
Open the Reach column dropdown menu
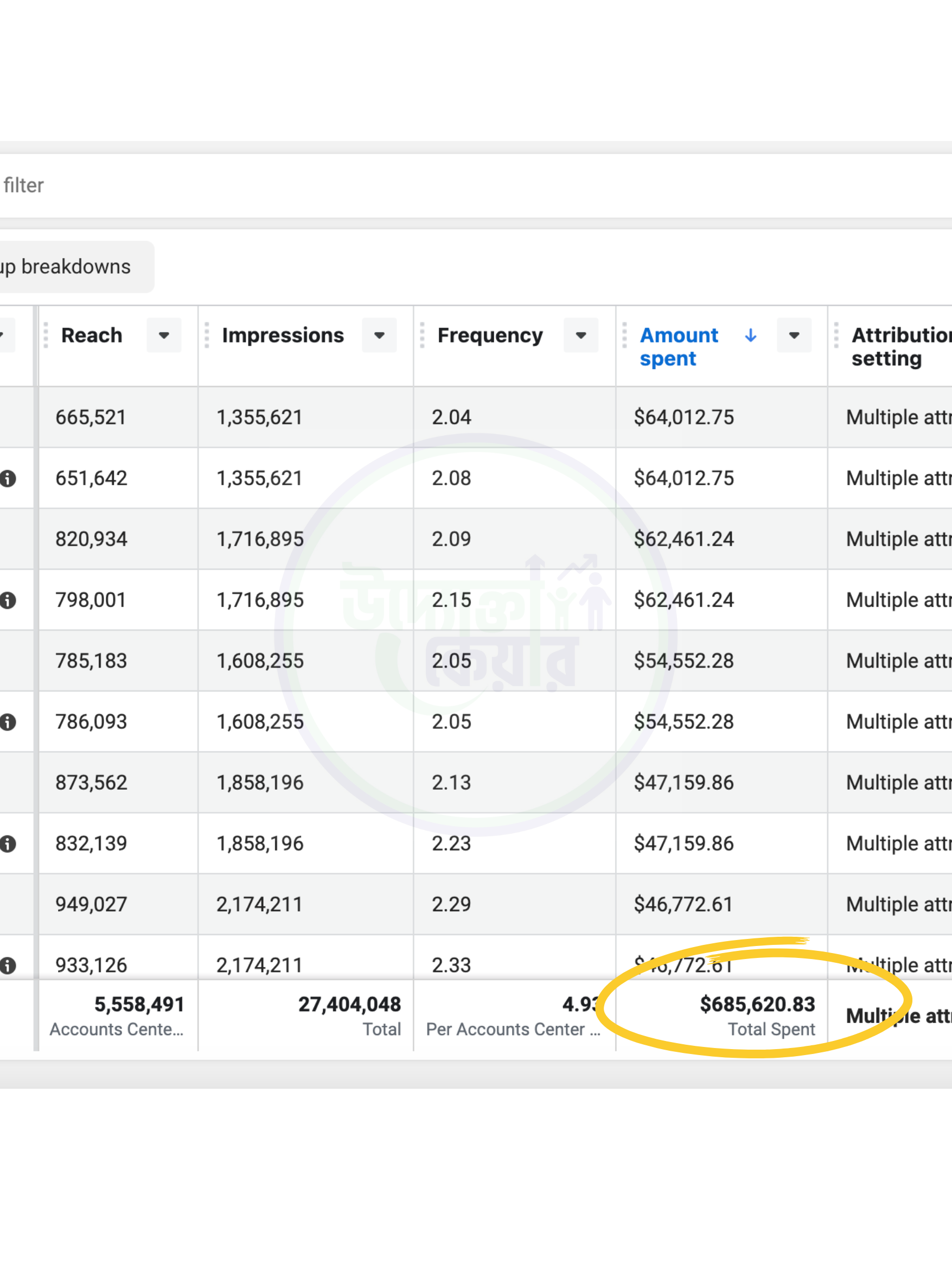click(x=164, y=335)
